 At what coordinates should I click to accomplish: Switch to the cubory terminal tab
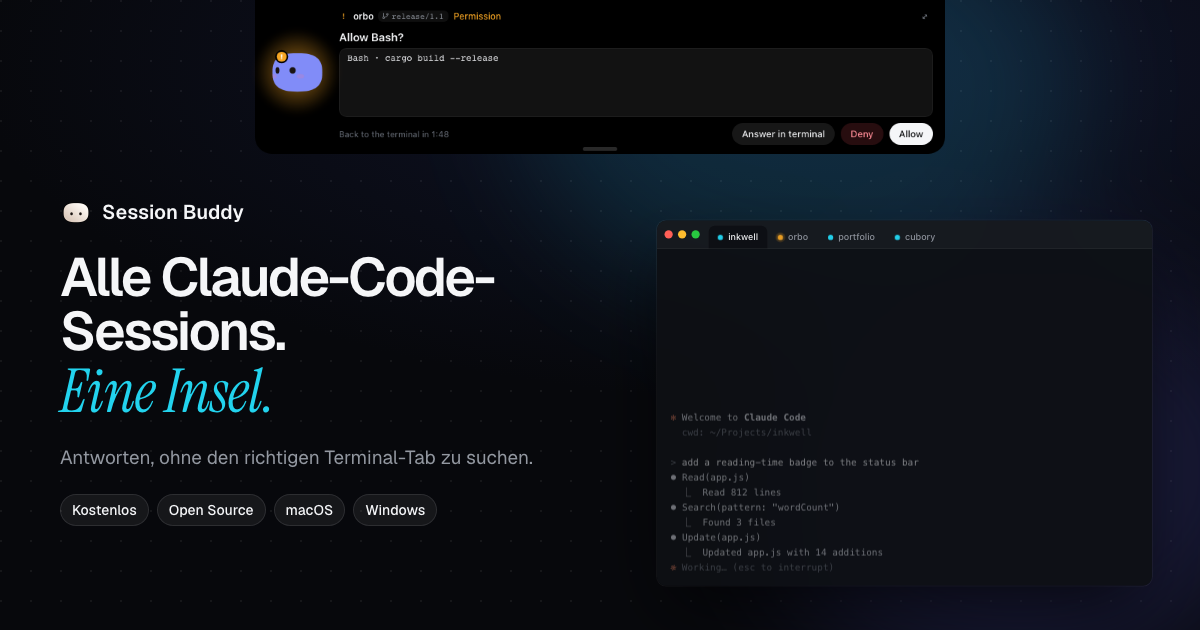pyautogui.click(x=914, y=237)
